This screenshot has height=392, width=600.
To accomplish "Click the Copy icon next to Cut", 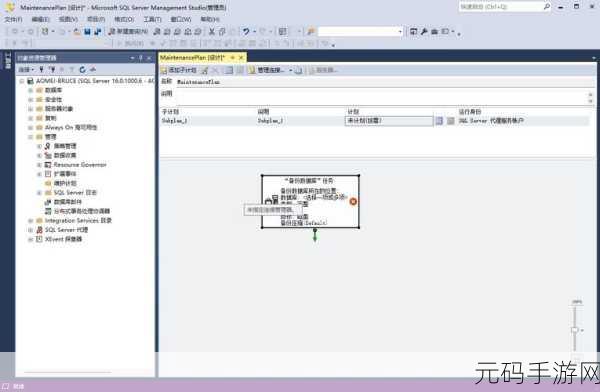I will (x=222, y=32).
